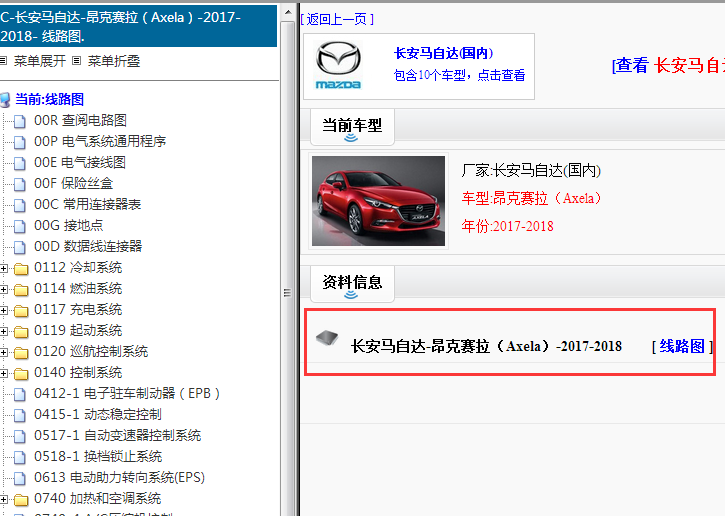Click the red Axela car thumbnail
Image resolution: width=725 pixels, height=516 pixels.
coord(378,201)
